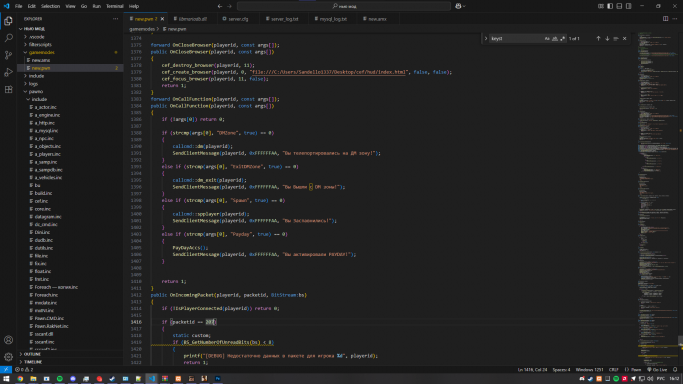Image resolution: width=683 pixels, height=384 pixels.
Task: Jump to next find match
Action: click(x=607, y=38)
